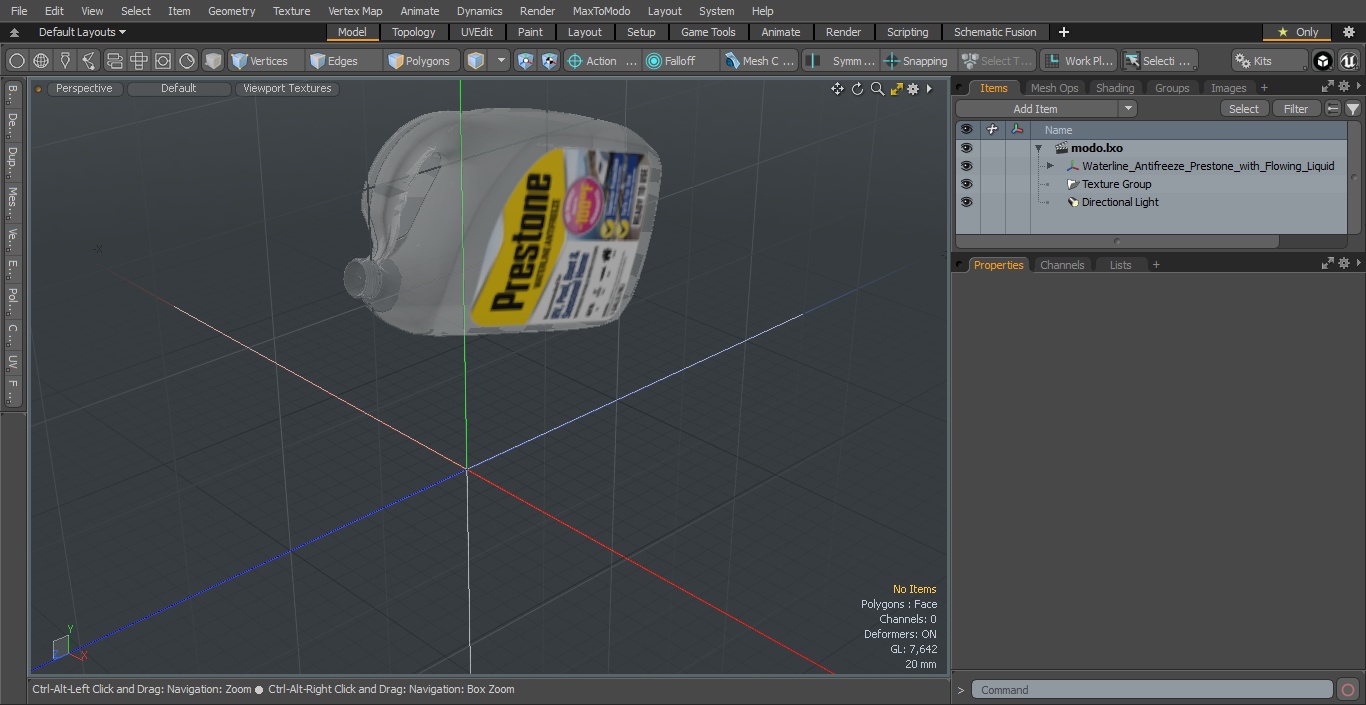The width and height of the screenshot is (1366, 705).
Task: Switch to the Images tab
Action: click(1228, 88)
